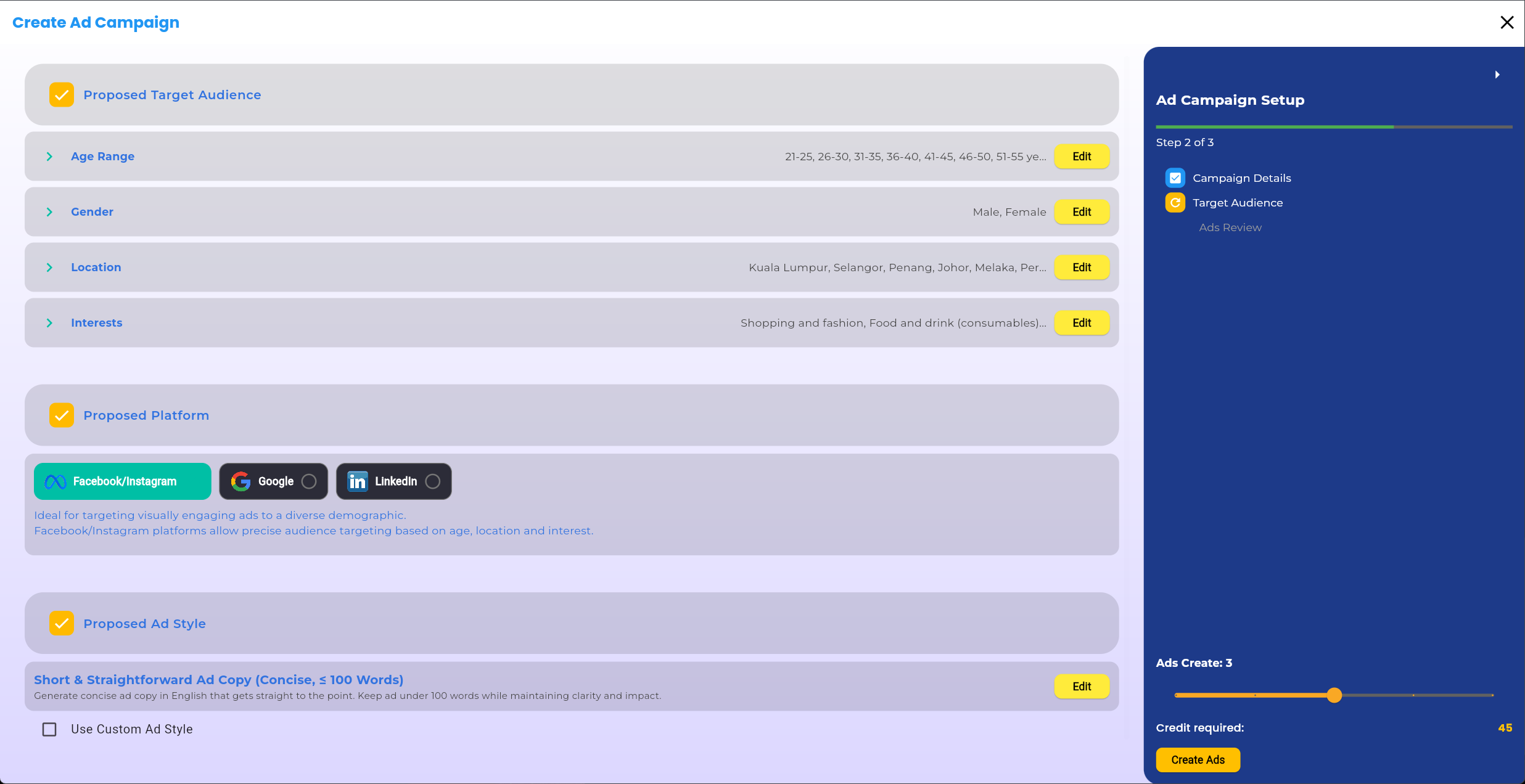Click Edit button for Location

[x=1082, y=267]
